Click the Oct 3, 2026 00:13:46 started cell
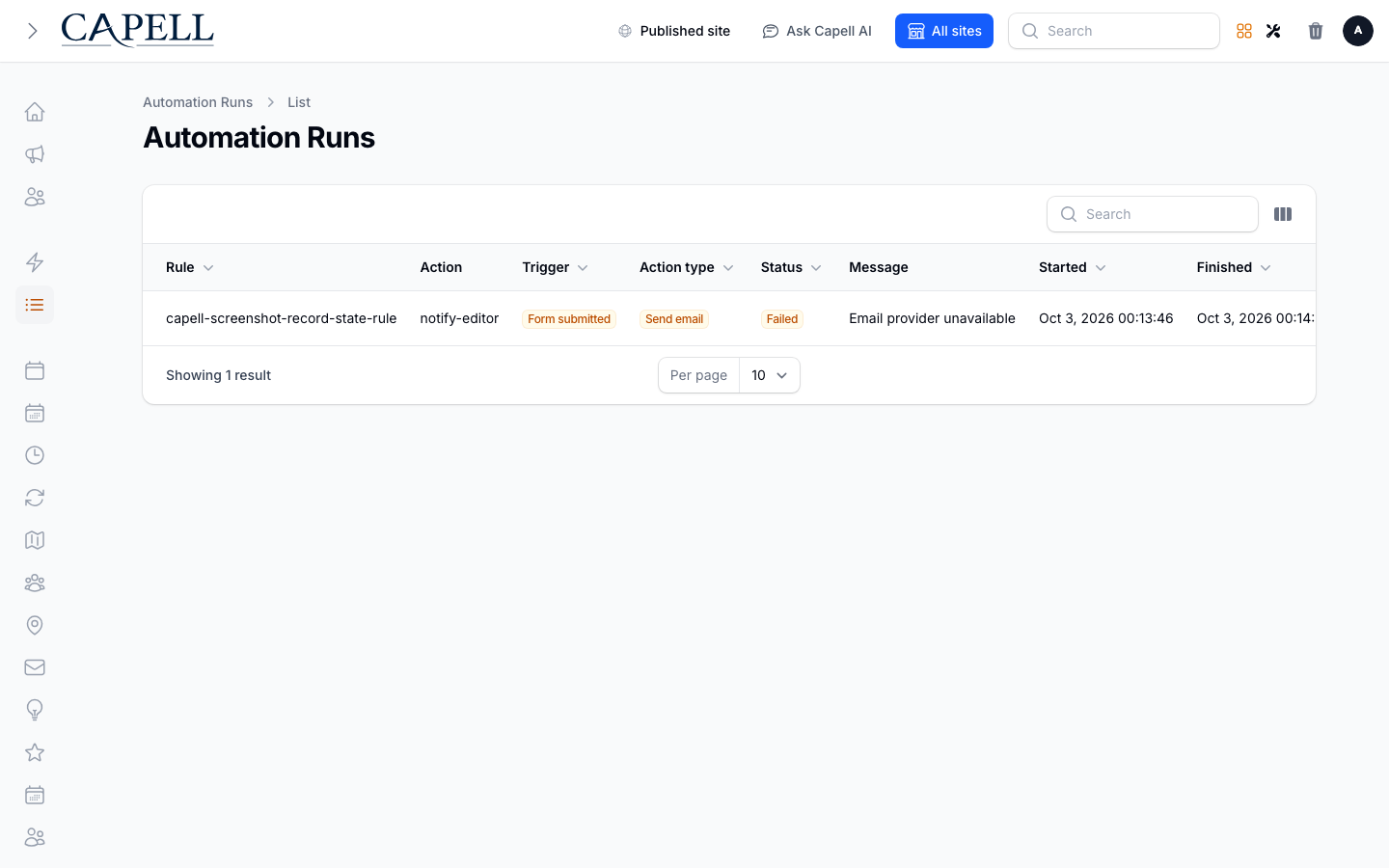The height and width of the screenshot is (868, 1389). (1106, 318)
